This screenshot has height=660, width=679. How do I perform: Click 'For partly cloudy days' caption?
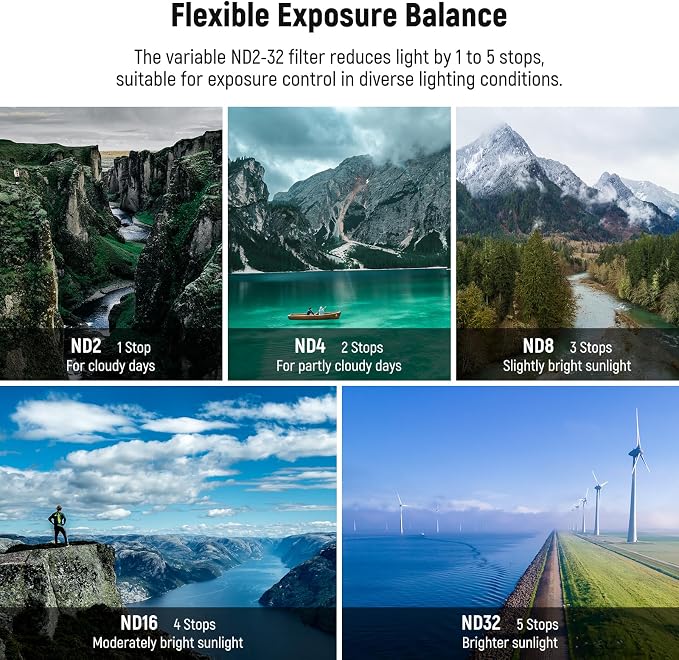[x=339, y=366]
